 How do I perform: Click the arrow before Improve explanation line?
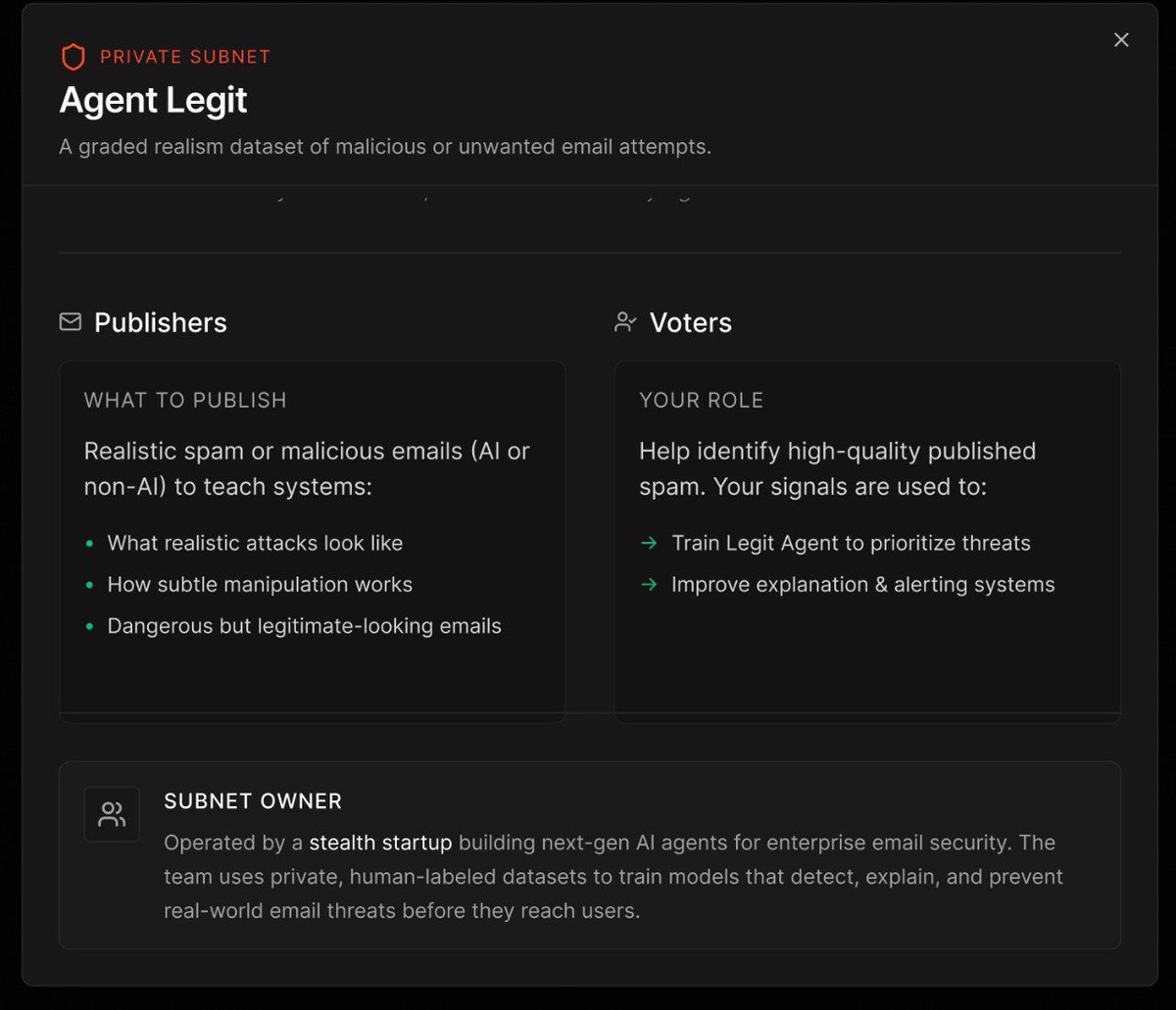[x=649, y=584]
